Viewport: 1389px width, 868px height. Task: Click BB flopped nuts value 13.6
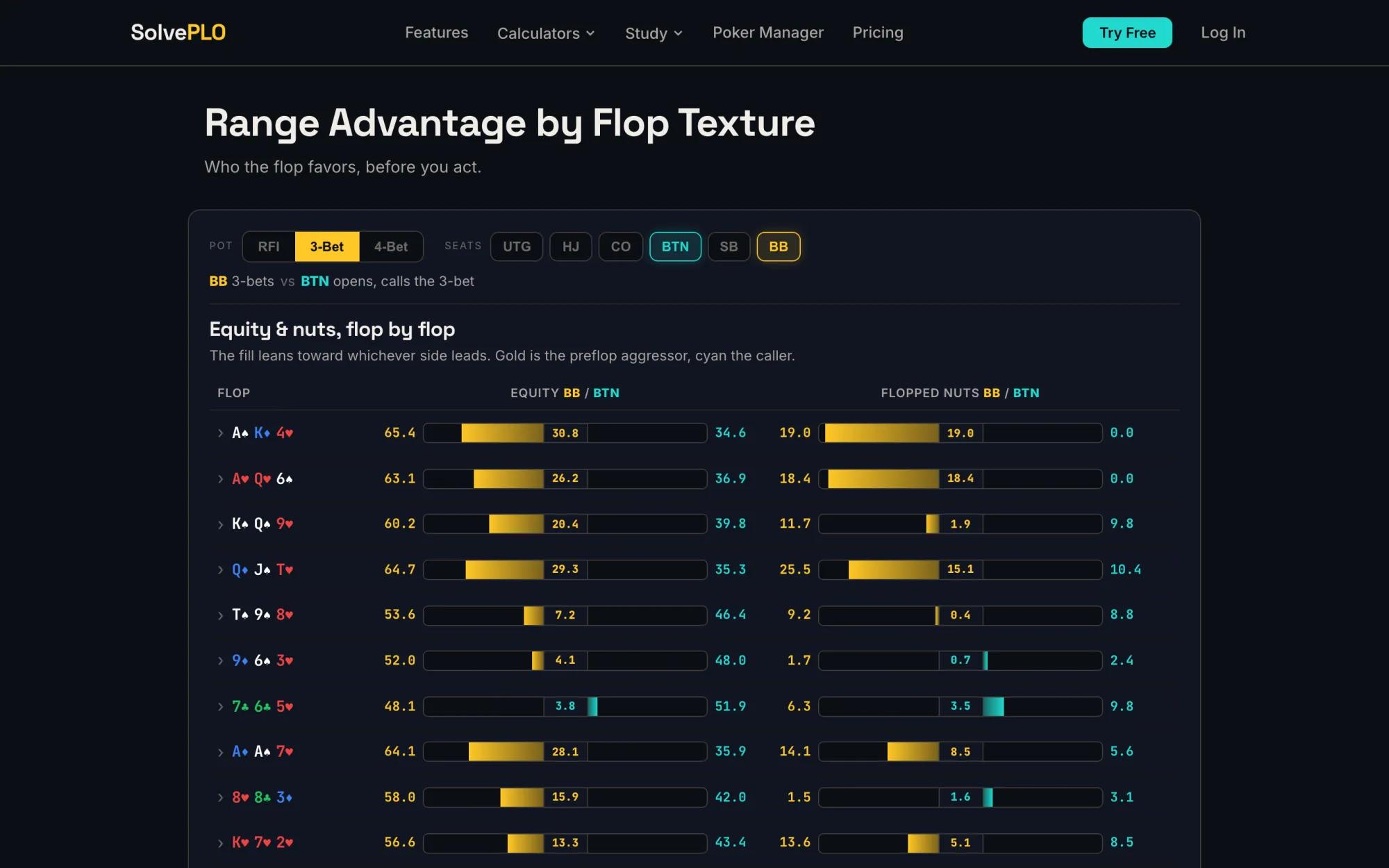pos(795,842)
